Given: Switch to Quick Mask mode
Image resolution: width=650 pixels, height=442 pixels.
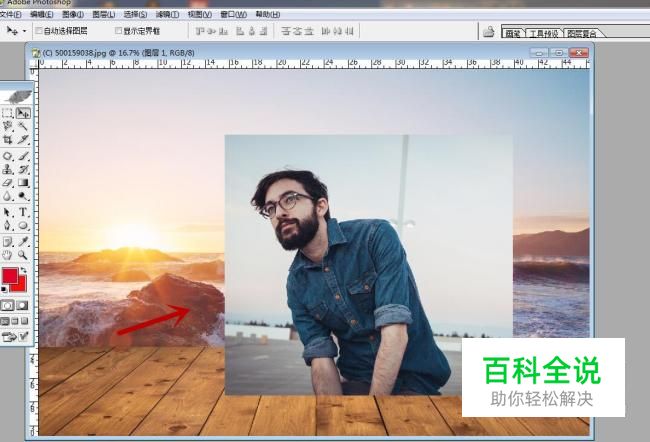Looking at the screenshot, I should [23, 306].
